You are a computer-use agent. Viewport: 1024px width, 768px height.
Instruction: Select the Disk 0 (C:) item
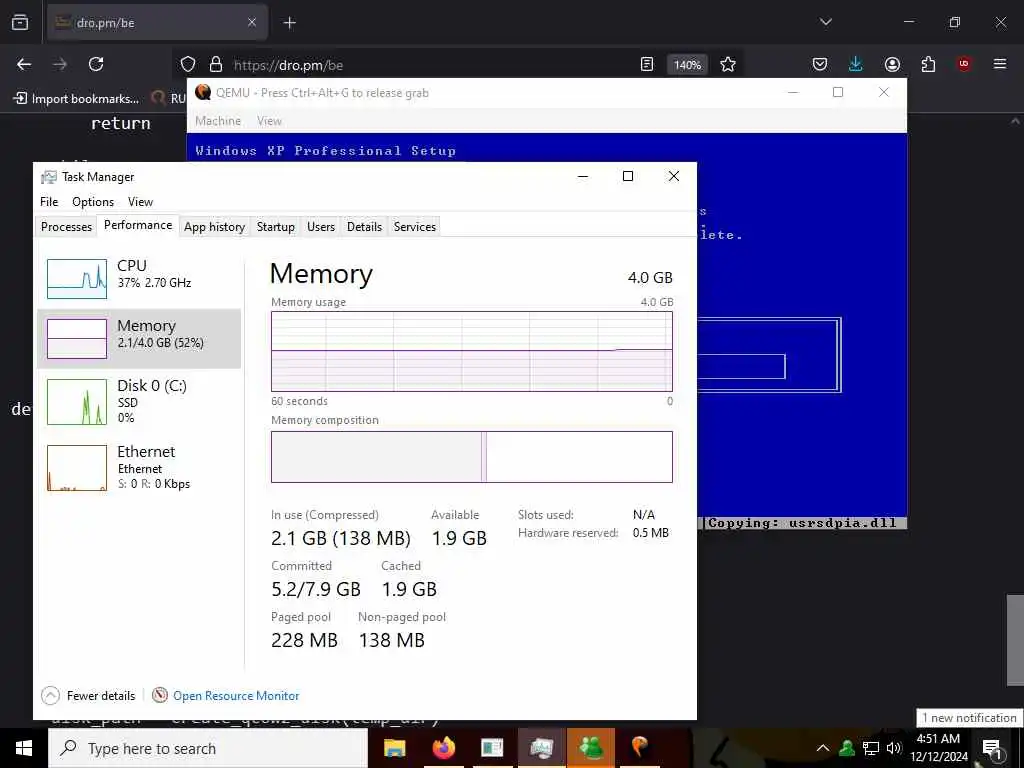coord(140,402)
